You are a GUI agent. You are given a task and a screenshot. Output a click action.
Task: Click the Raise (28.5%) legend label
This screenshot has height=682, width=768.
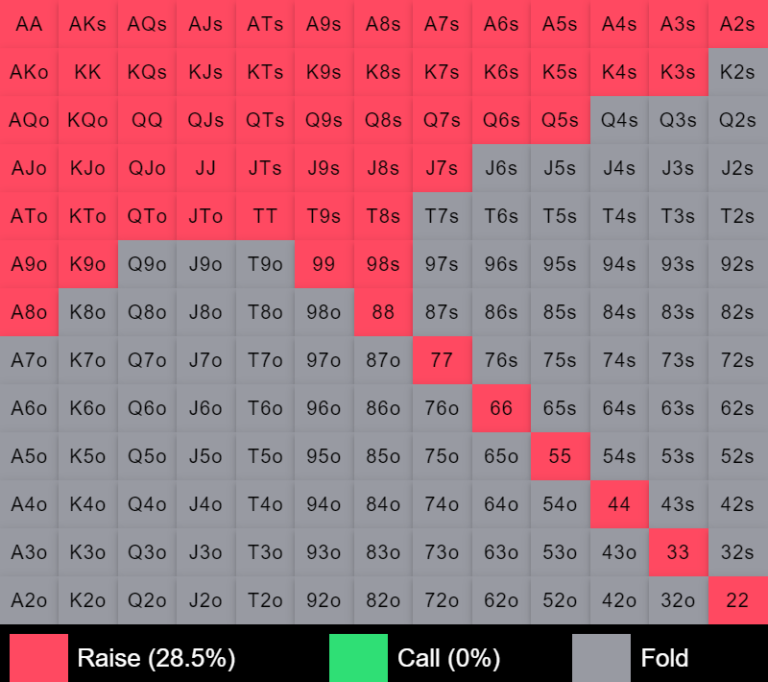tap(155, 657)
